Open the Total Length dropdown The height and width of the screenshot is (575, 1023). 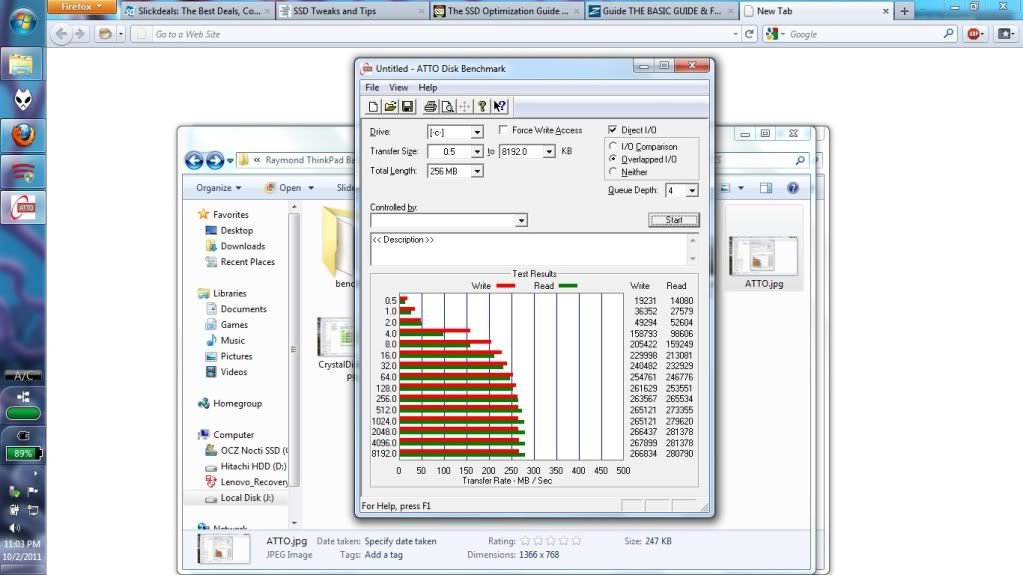[477, 171]
